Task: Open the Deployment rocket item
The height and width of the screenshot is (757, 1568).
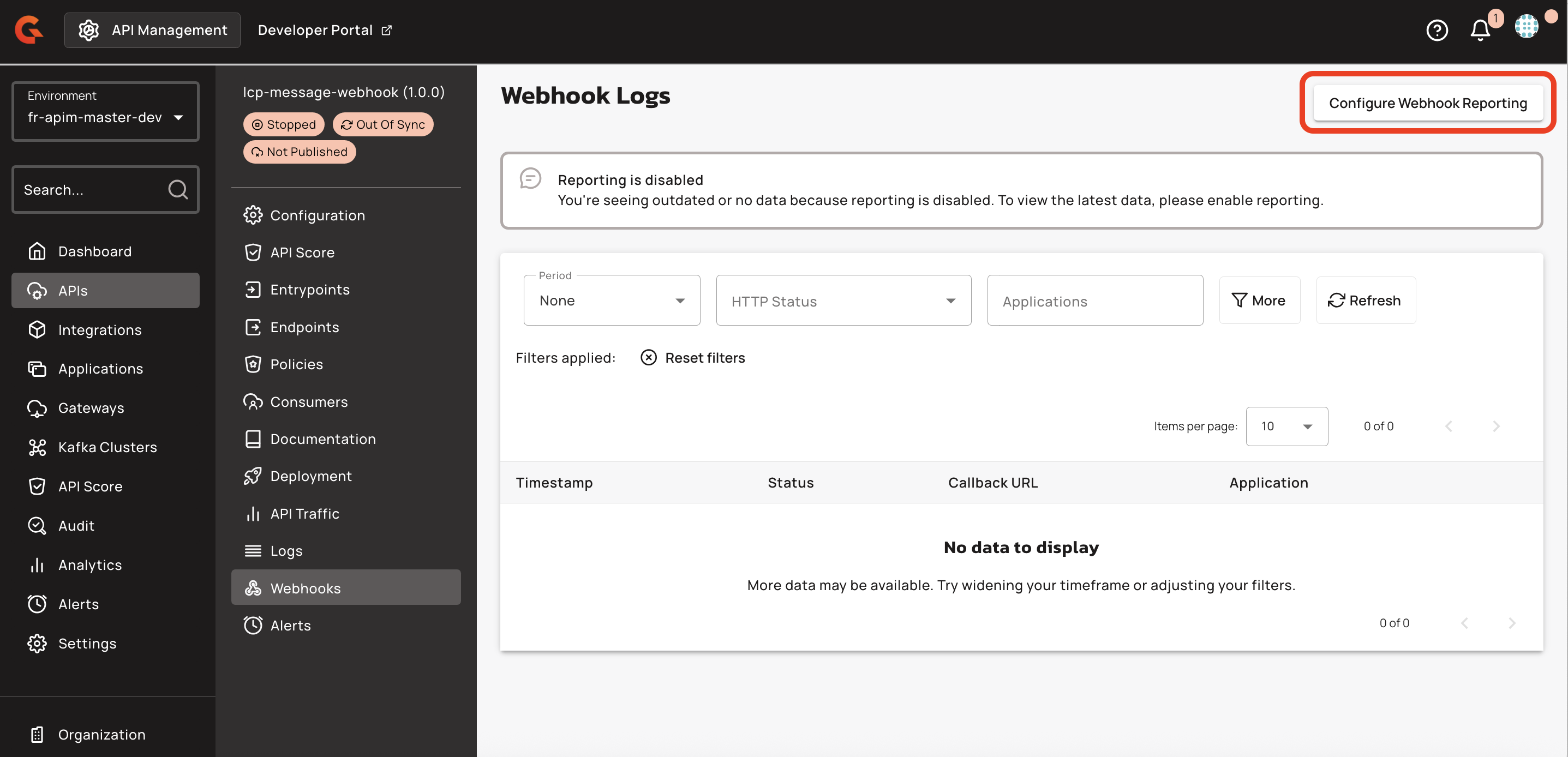Action: (310, 476)
